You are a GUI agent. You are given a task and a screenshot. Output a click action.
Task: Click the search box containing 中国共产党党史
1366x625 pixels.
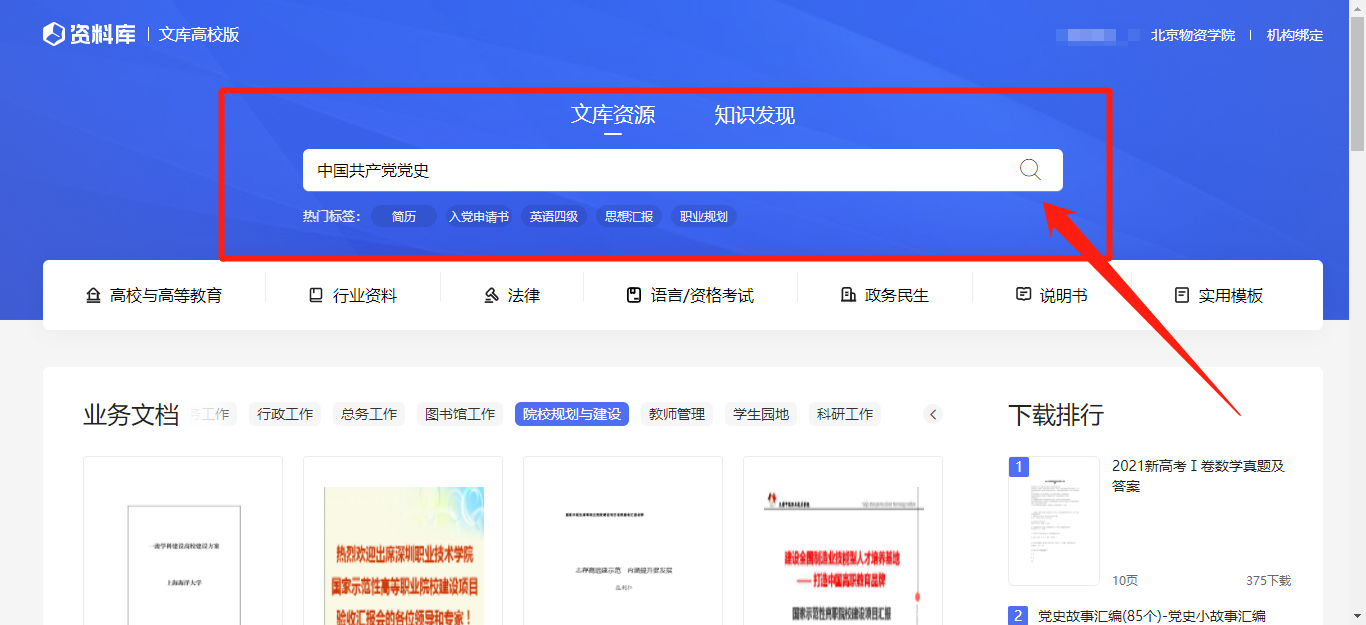(x=650, y=170)
